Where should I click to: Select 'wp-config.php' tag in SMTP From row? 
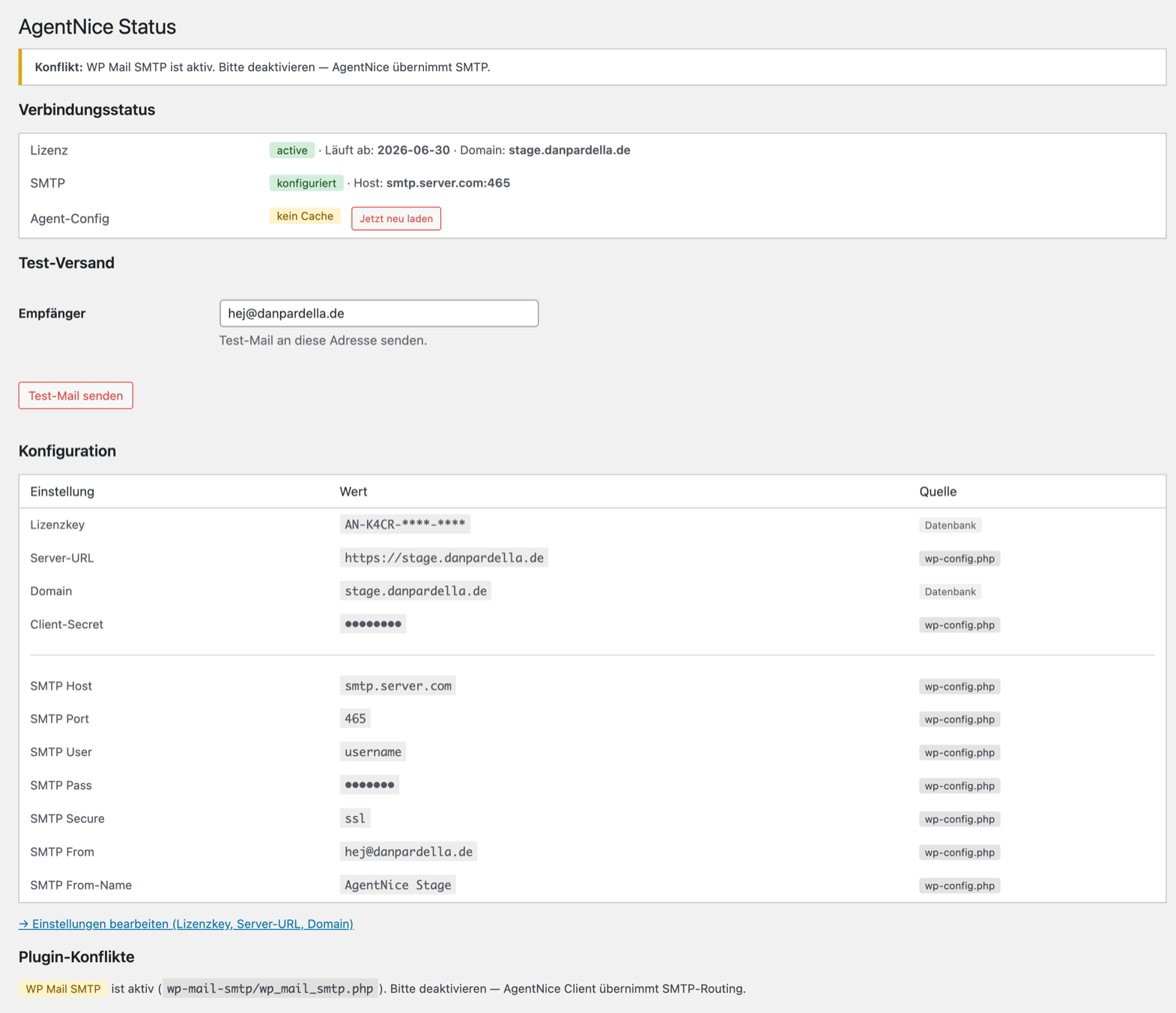[960, 853]
